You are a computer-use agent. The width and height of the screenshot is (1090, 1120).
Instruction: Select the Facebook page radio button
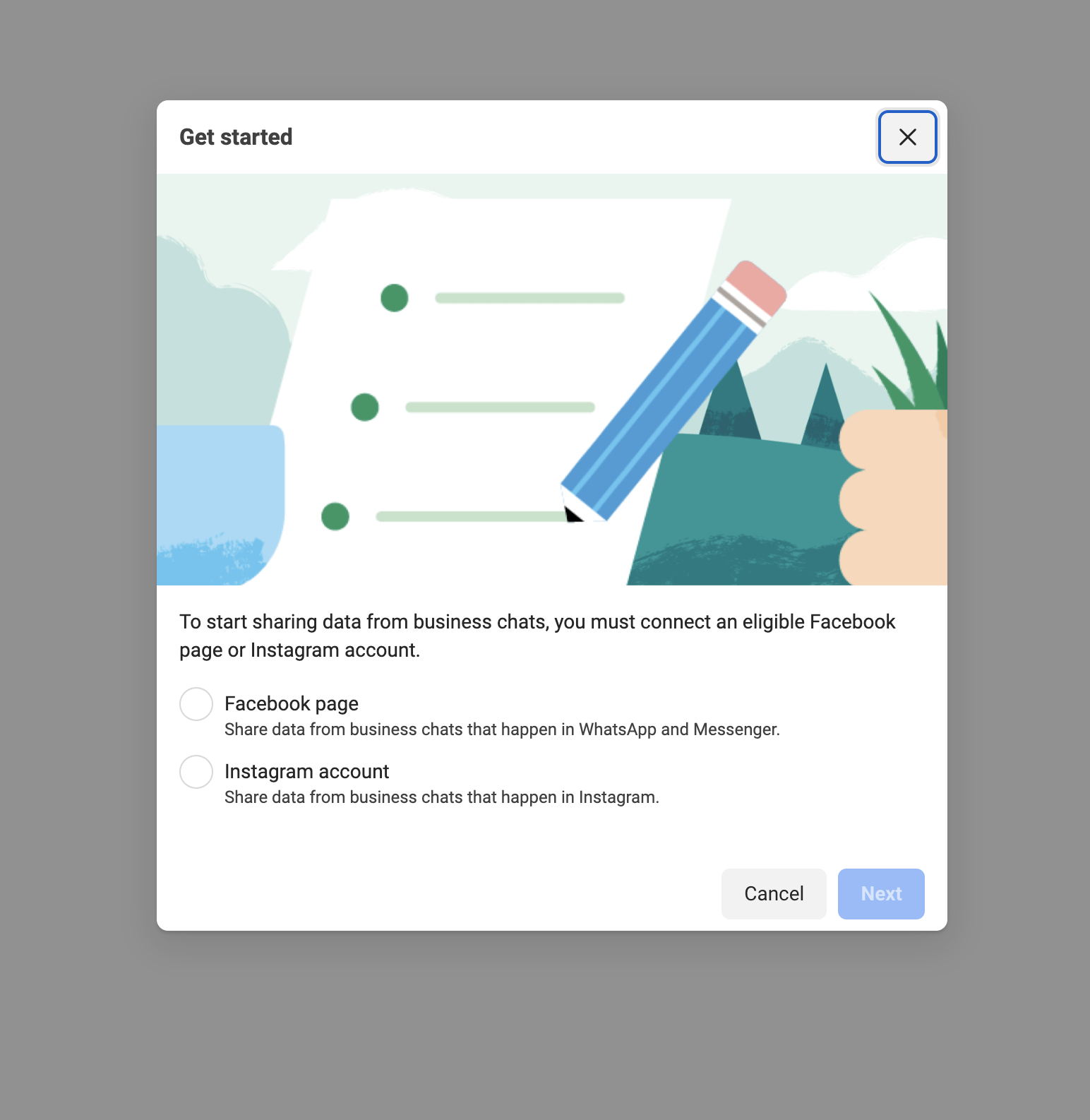(196, 704)
